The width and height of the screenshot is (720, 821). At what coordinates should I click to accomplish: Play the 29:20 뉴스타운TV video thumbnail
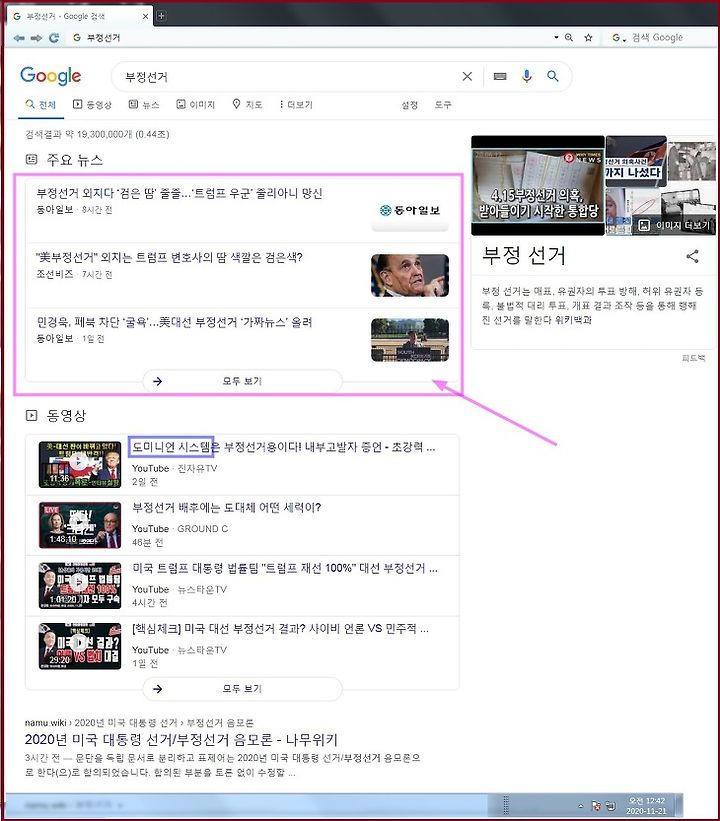pyautogui.click(x=80, y=646)
